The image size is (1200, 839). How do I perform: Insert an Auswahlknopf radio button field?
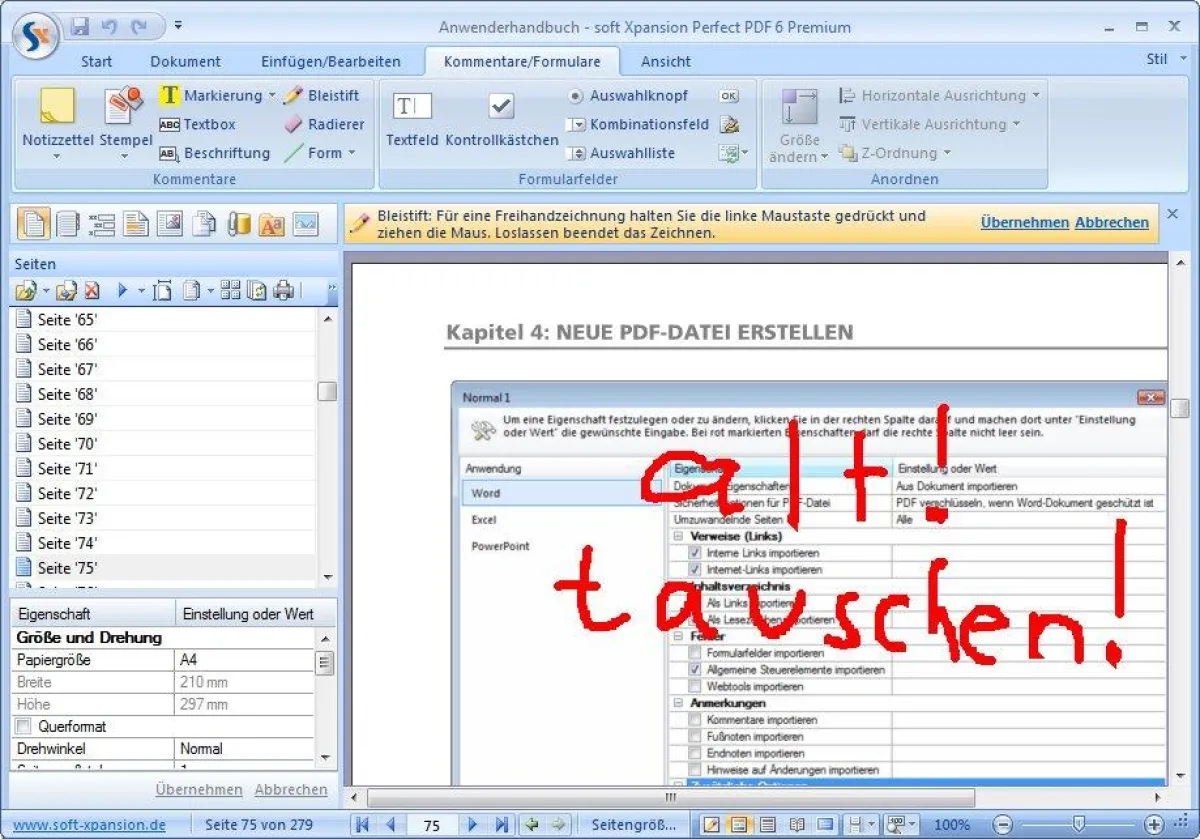[x=628, y=96]
